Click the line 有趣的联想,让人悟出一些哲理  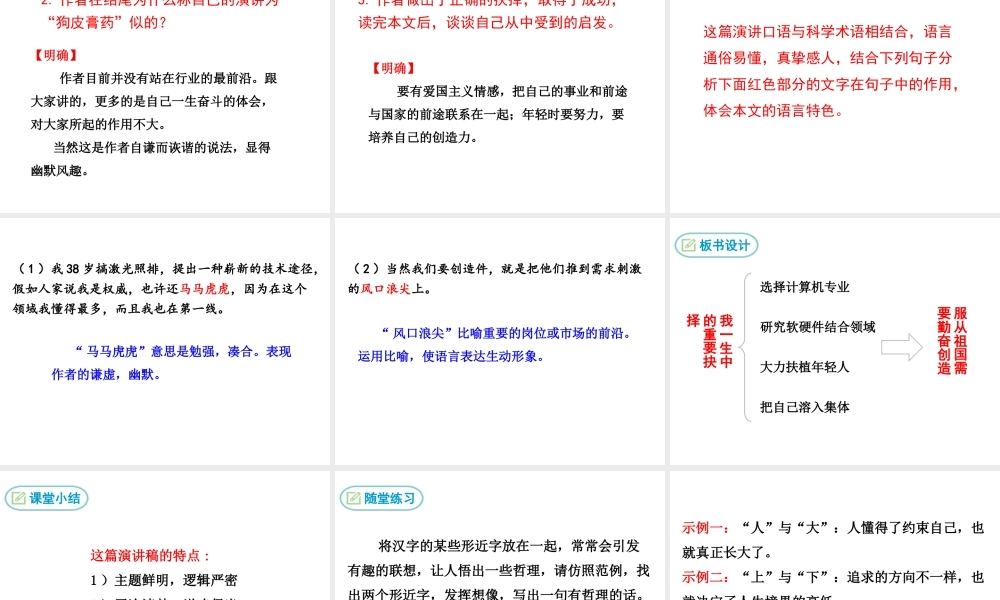pyautogui.click(x=498, y=571)
